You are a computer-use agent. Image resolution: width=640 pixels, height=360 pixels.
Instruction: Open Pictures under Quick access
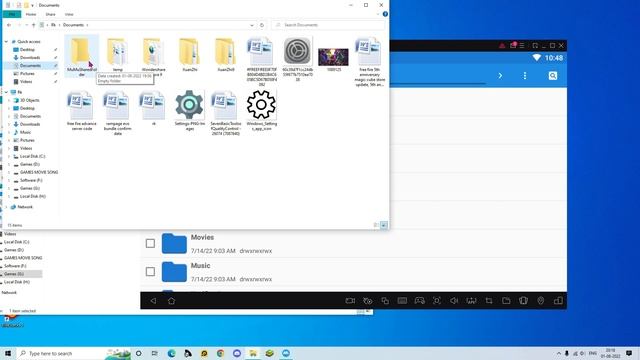27,73
